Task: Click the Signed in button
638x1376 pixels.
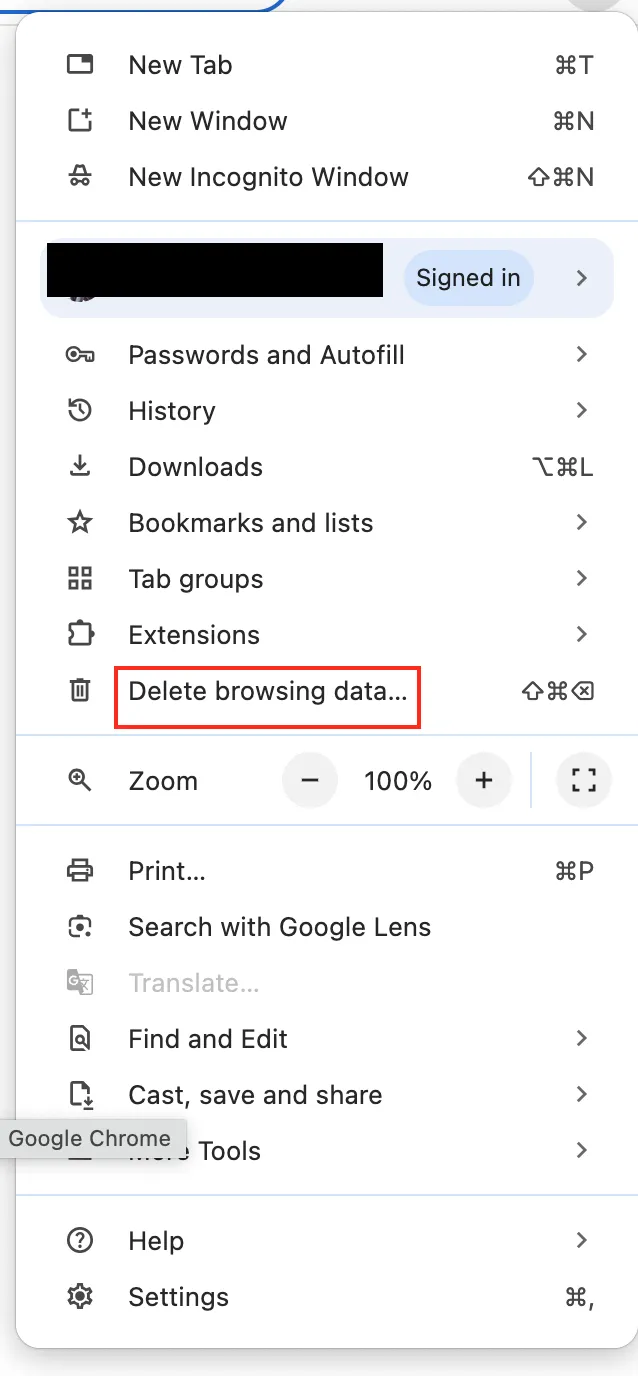Action: coord(468,278)
